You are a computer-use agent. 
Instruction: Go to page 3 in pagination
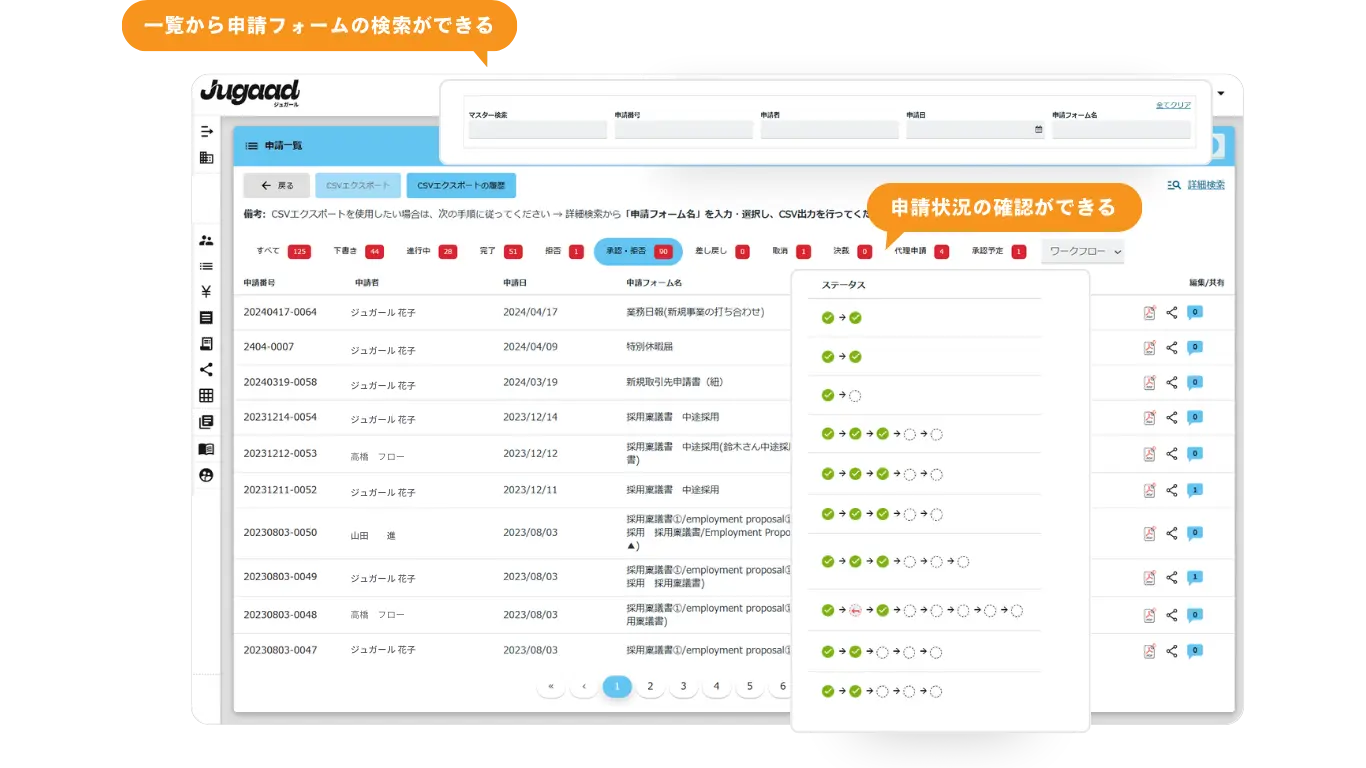[x=683, y=686]
